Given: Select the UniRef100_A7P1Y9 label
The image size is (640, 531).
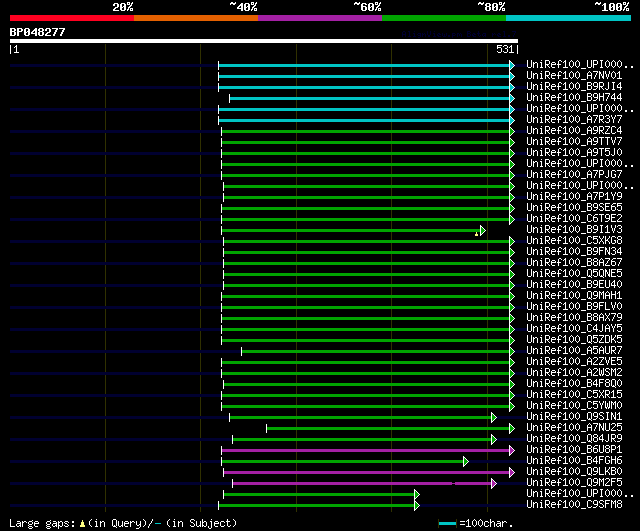Looking at the screenshot, I should point(574,197).
